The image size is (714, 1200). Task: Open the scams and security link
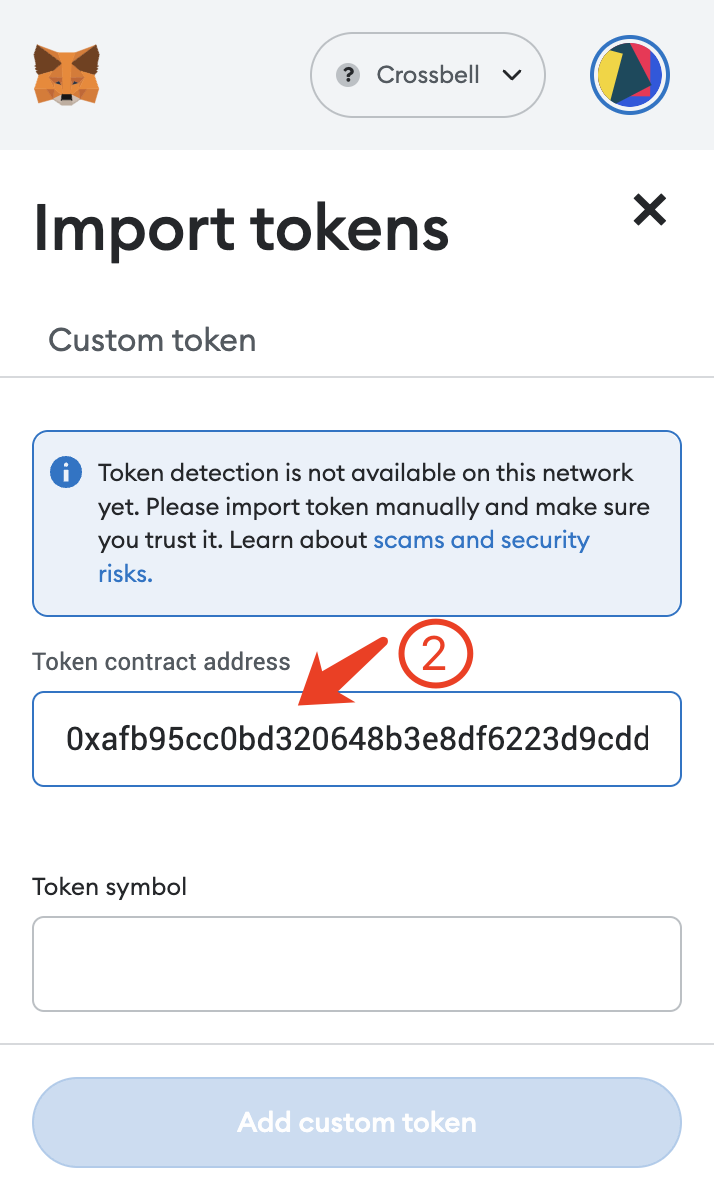pos(481,540)
